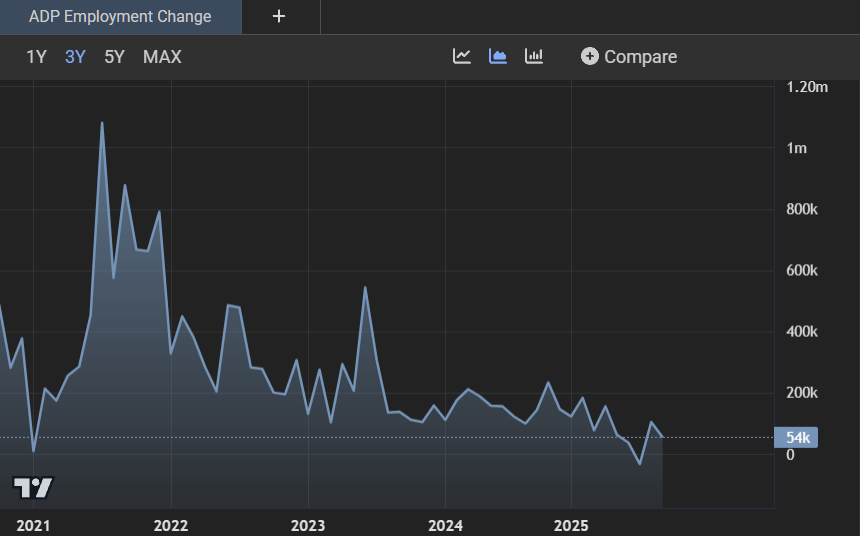860x536 pixels.
Task: Select the 1Y time range
Action: [x=36, y=57]
